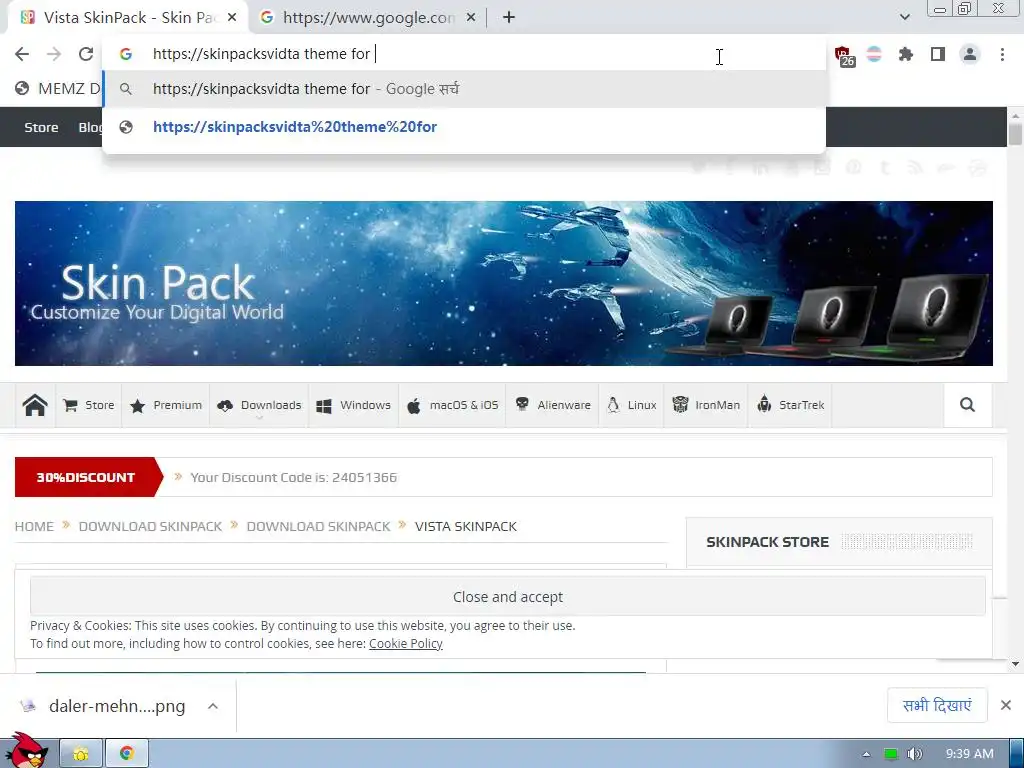Show hidden system tray icons arrow

pyautogui.click(x=866, y=754)
